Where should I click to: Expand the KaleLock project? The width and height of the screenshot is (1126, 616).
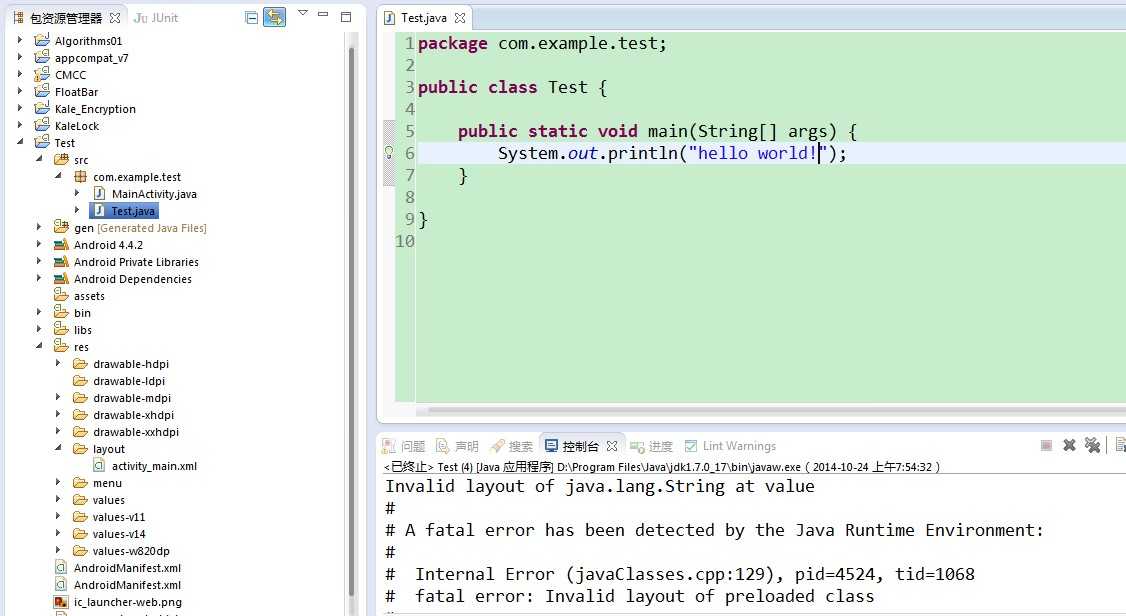20,125
